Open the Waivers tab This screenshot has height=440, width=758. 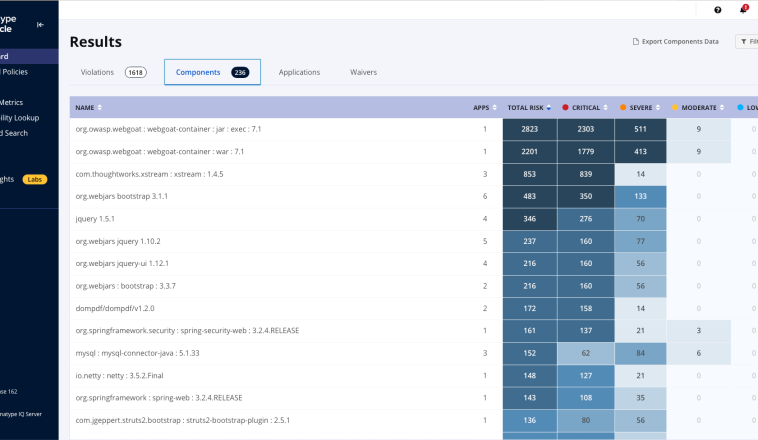(363, 72)
